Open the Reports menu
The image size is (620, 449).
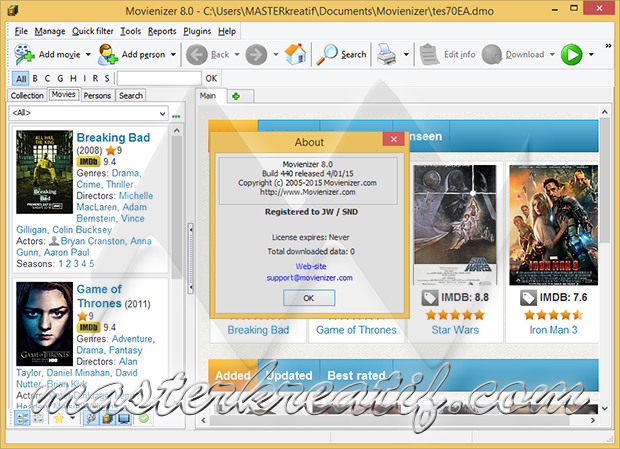tap(162, 31)
